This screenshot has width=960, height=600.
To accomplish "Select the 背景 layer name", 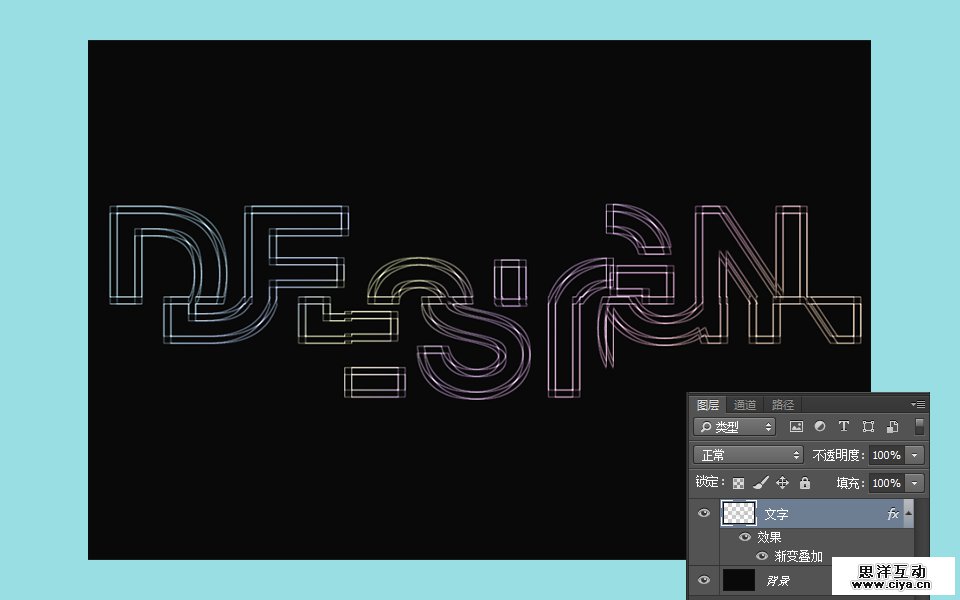I will 778,580.
